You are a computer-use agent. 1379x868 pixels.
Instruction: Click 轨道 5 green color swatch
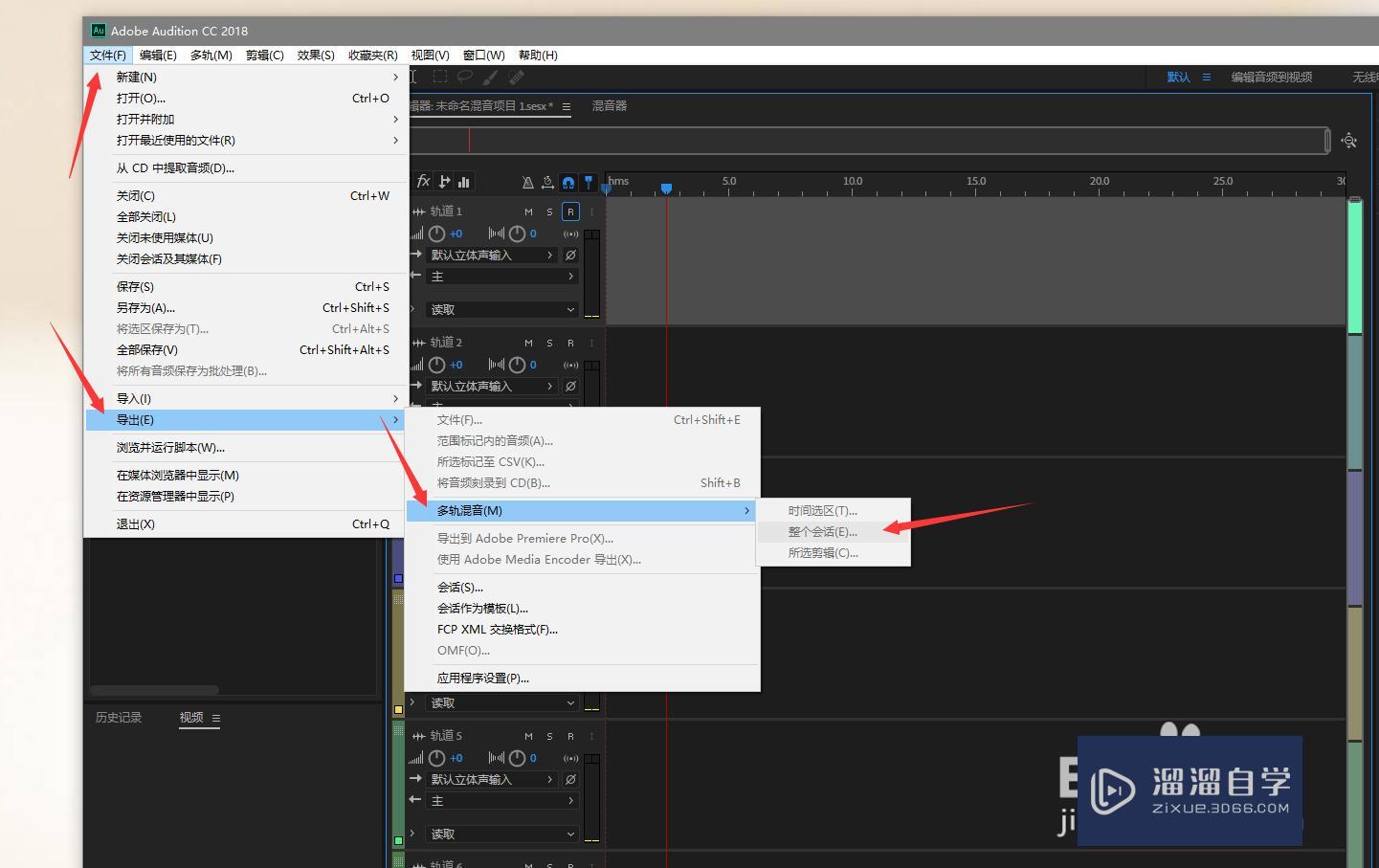coord(399,840)
